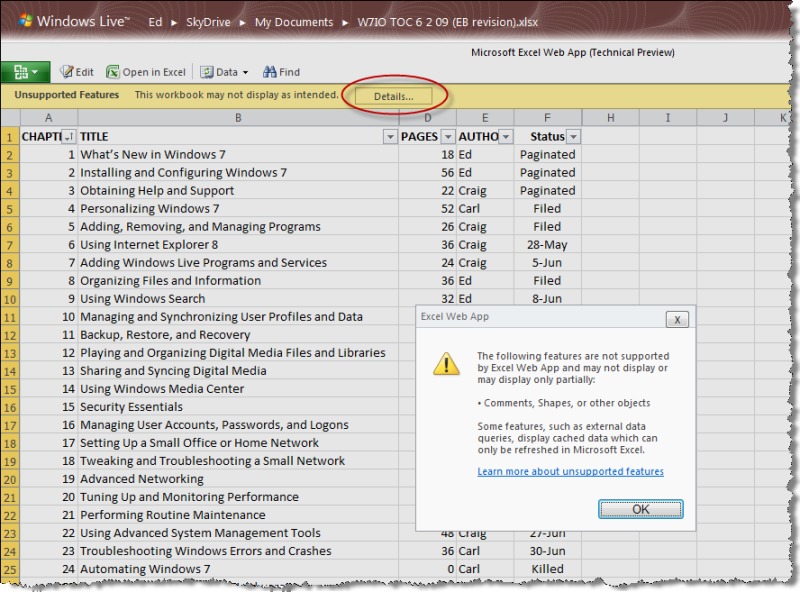Close the Excel Web App dialog

coord(677,319)
